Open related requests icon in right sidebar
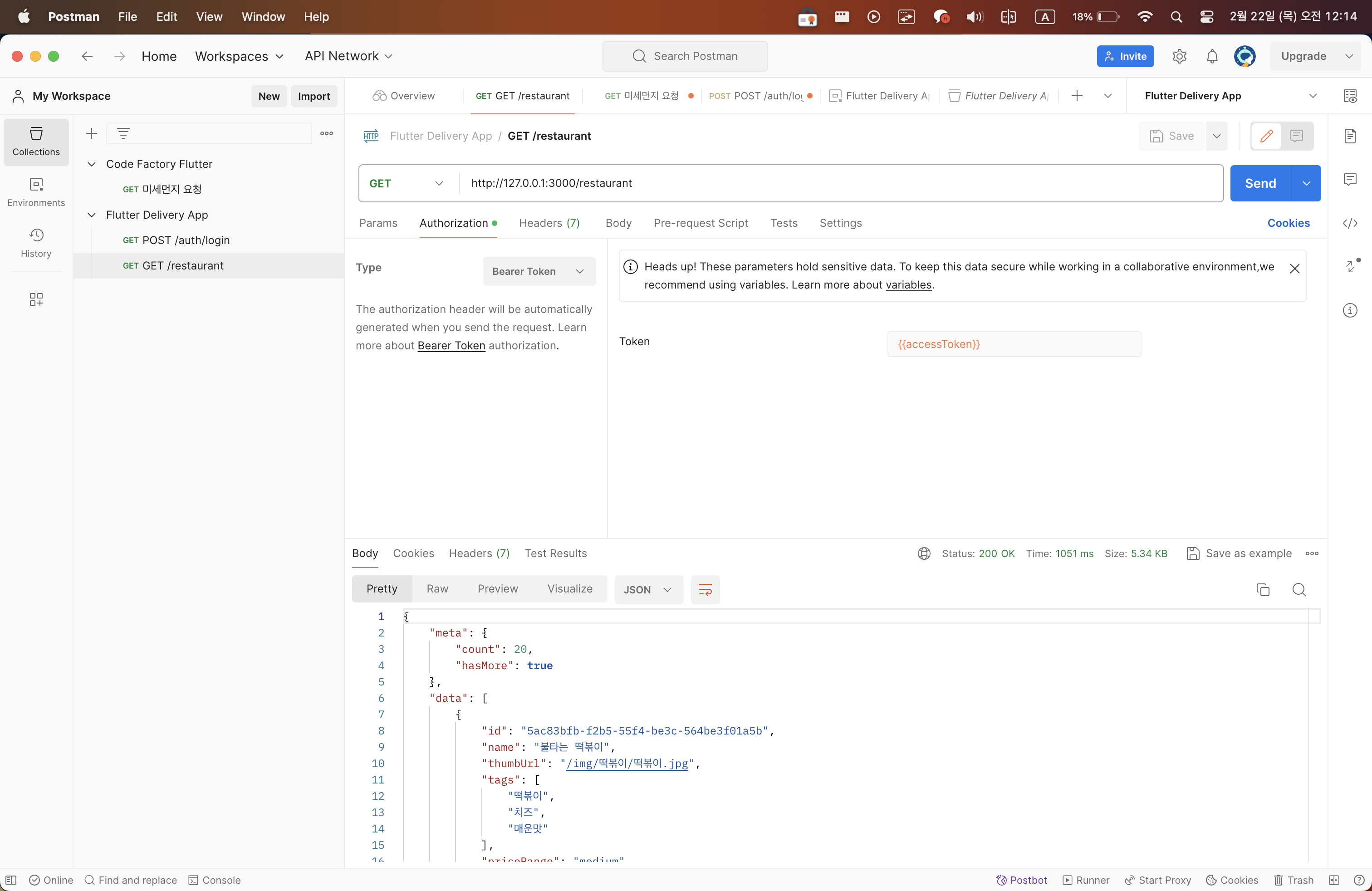 point(1351,266)
